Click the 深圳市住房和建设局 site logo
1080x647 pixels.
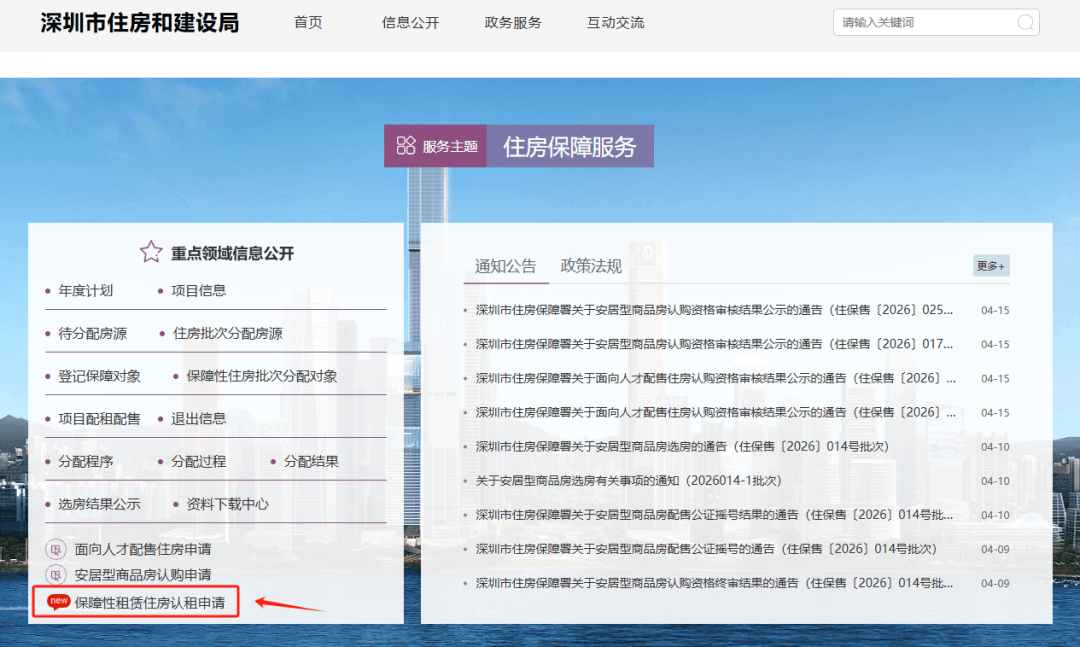point(138,22)
